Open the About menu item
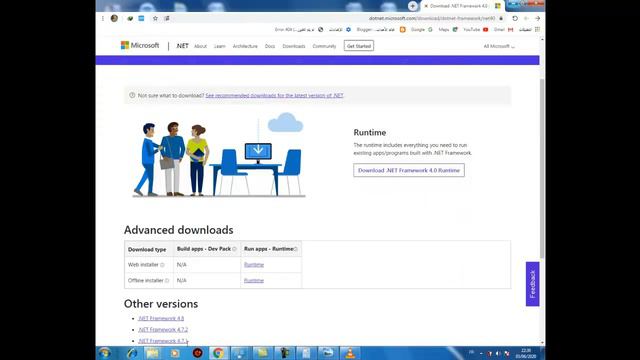The height and width of the screenshot is (360, 640). click(x=200, y=46)
